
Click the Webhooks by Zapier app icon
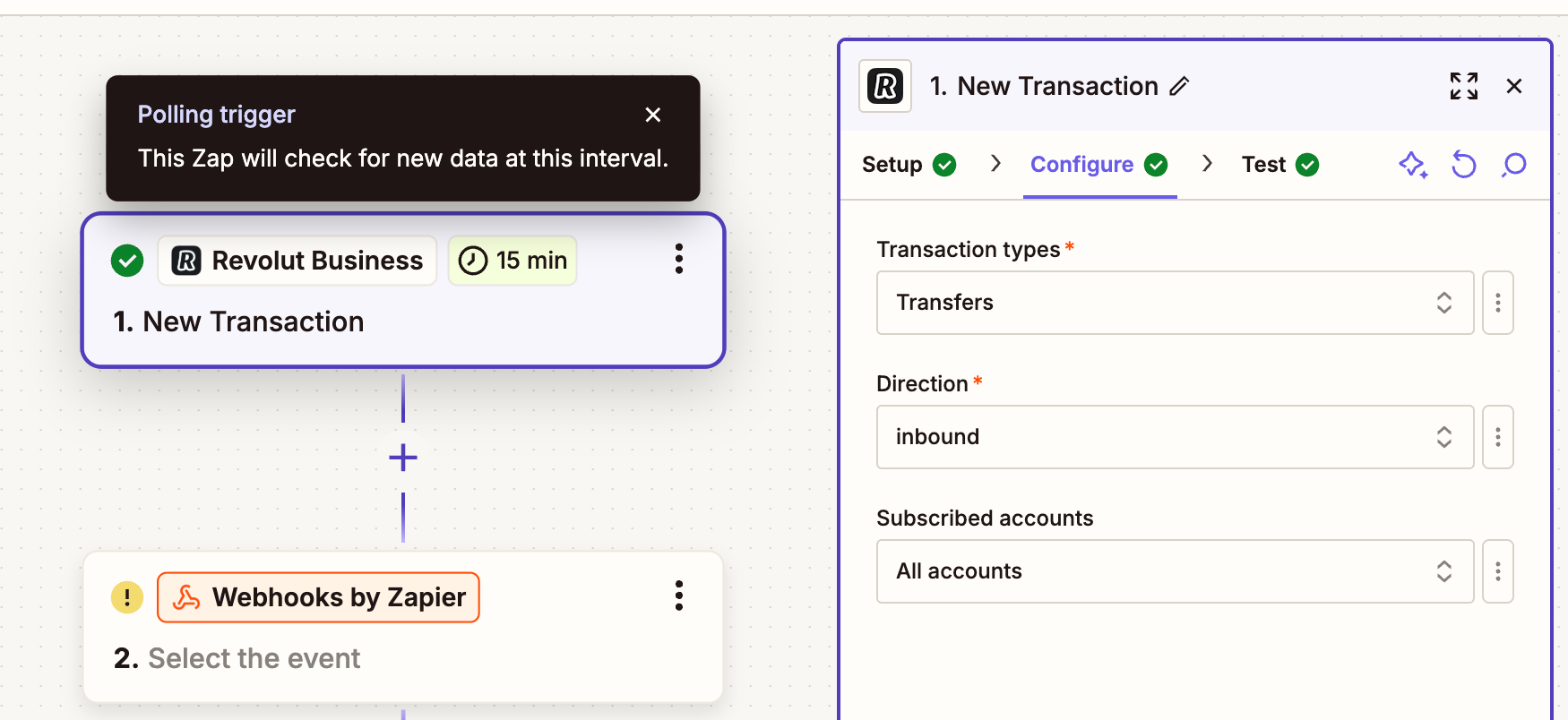coord(186,597)
